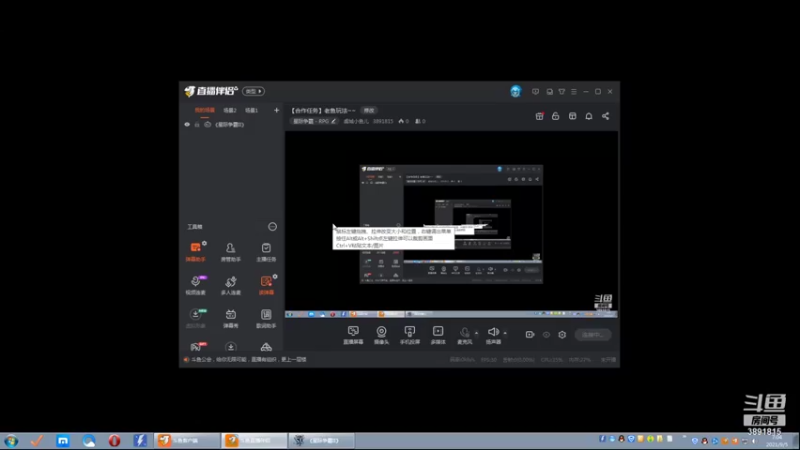Image resolution: width=800 pixels, height=450 pixels.
Task: Open the orange 读弹幕 read-danmaku tool
Action: [x=266, y=285]
